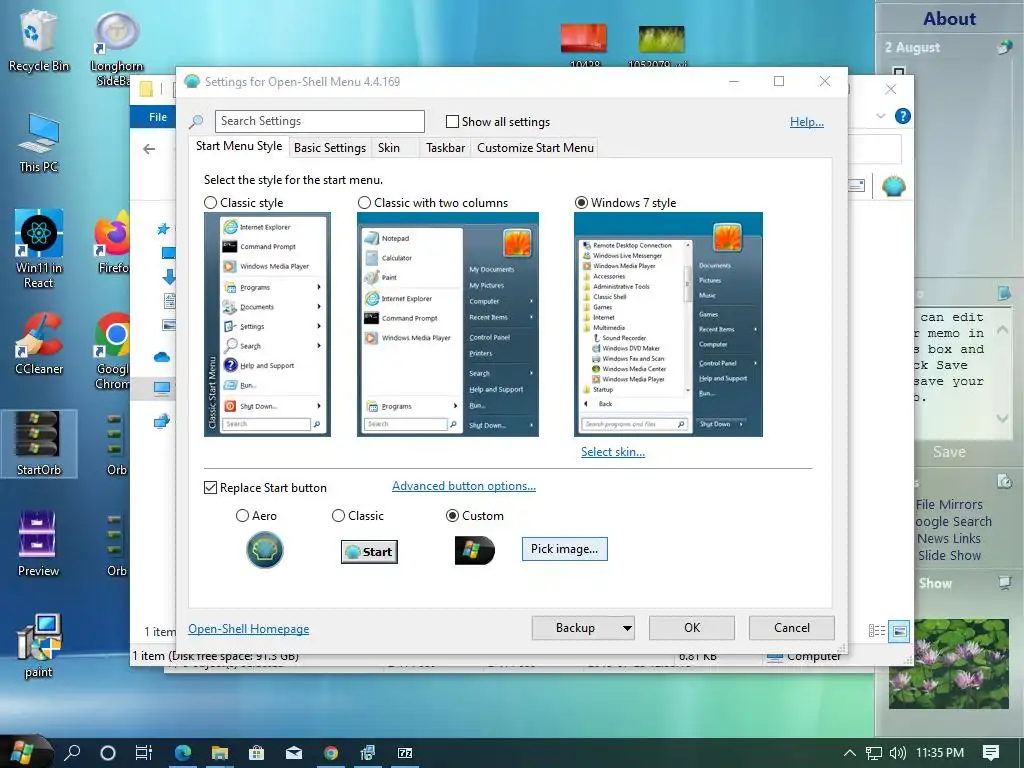Choose the Aero start button option
The width and height of the screenshot is (1024, 768).
242,516
